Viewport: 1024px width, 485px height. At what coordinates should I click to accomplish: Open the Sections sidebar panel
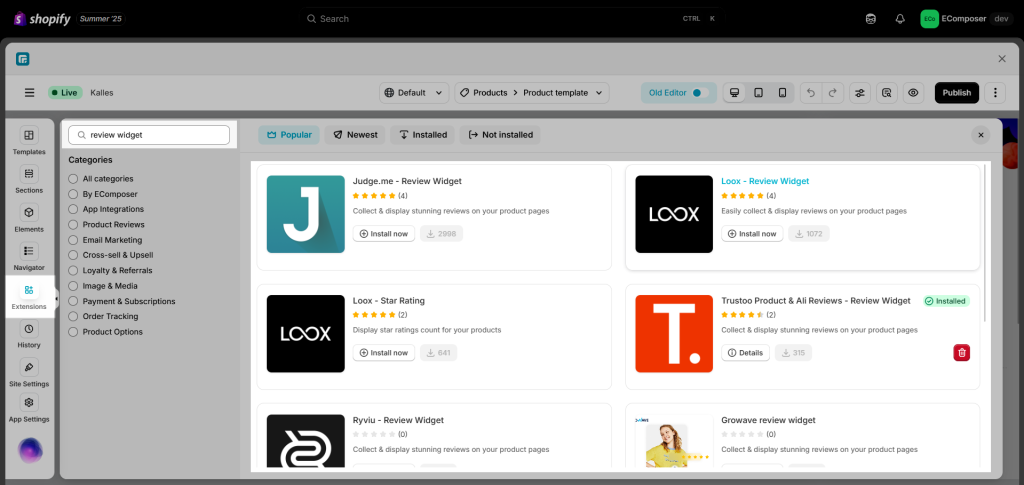click(x=29, y=180)
